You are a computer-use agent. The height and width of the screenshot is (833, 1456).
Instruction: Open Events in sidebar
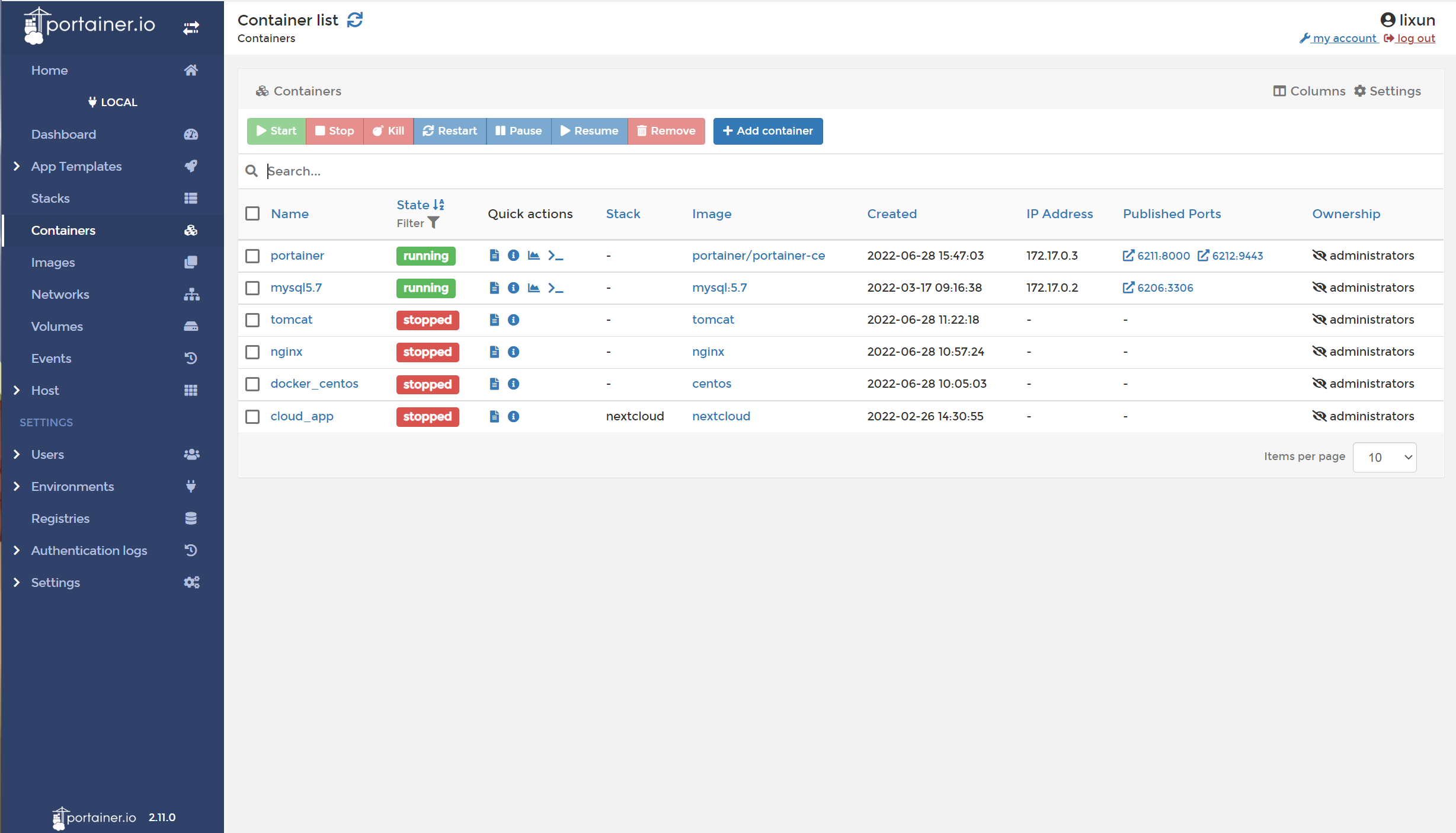tap(113, 358)
